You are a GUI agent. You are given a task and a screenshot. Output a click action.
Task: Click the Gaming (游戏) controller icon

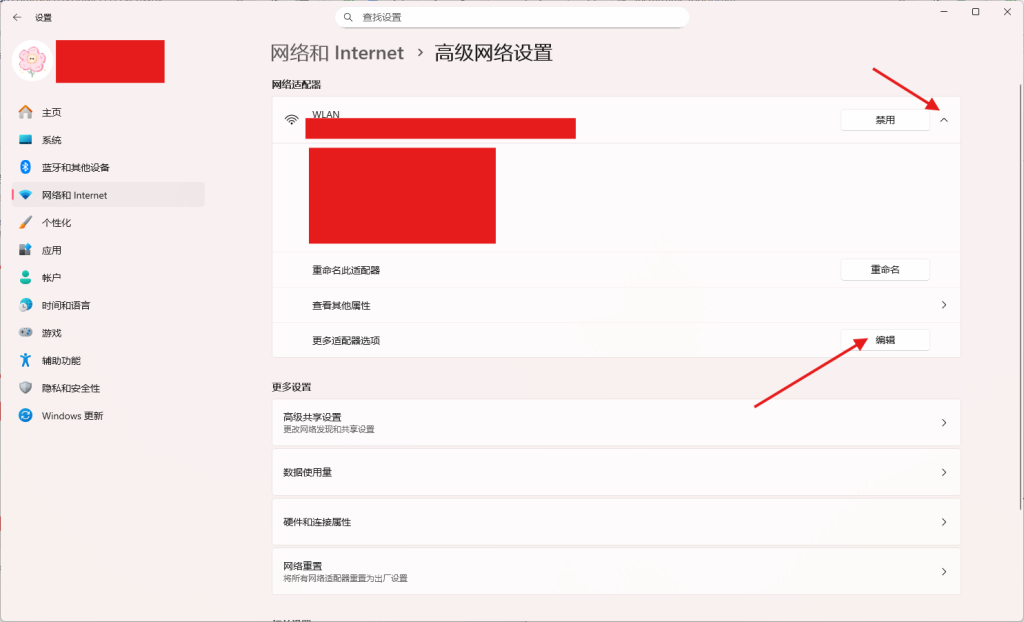[26, 332]
